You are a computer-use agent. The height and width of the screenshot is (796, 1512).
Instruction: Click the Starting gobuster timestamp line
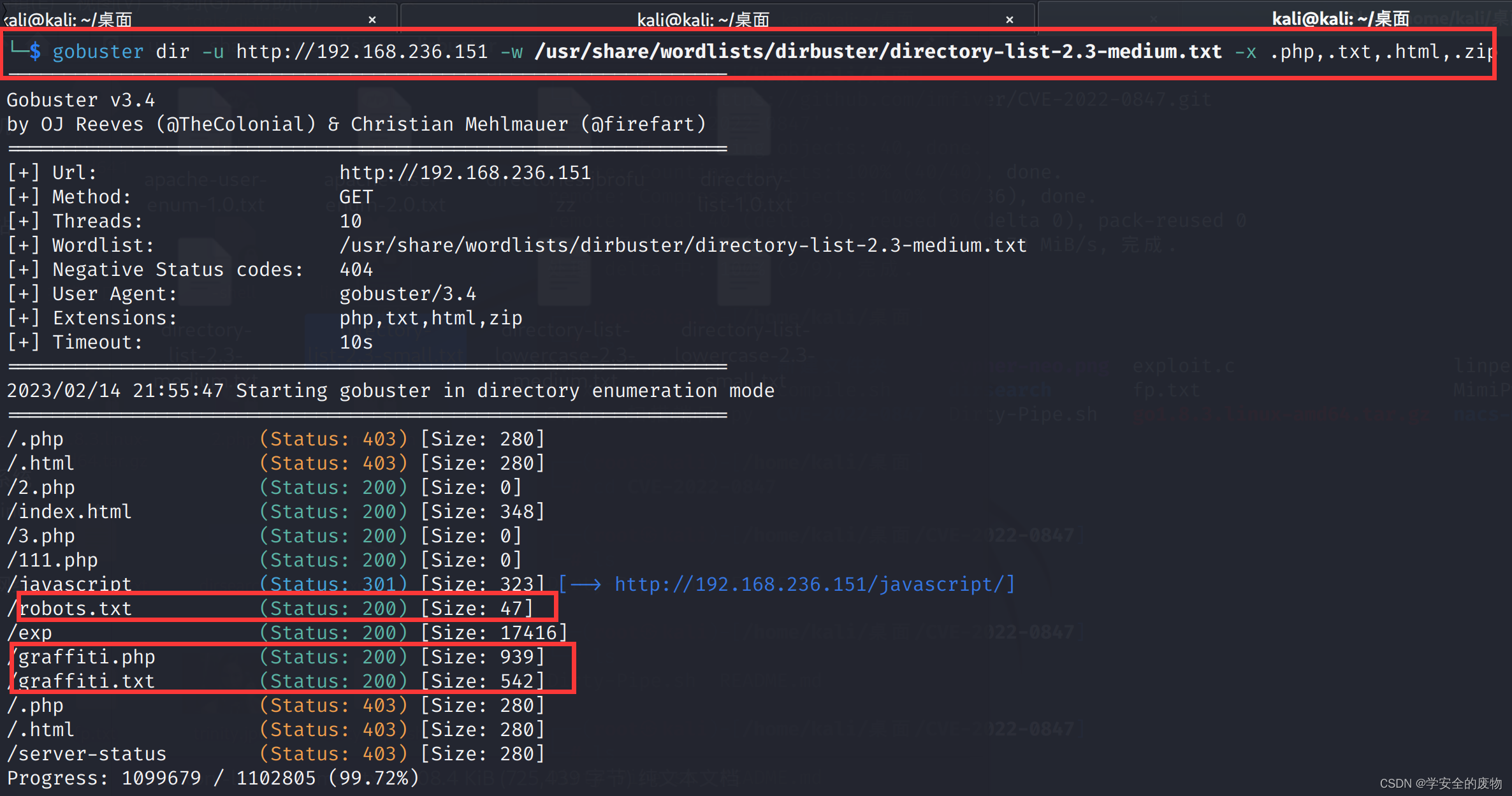pyautogui.click(x=391, y=390)
